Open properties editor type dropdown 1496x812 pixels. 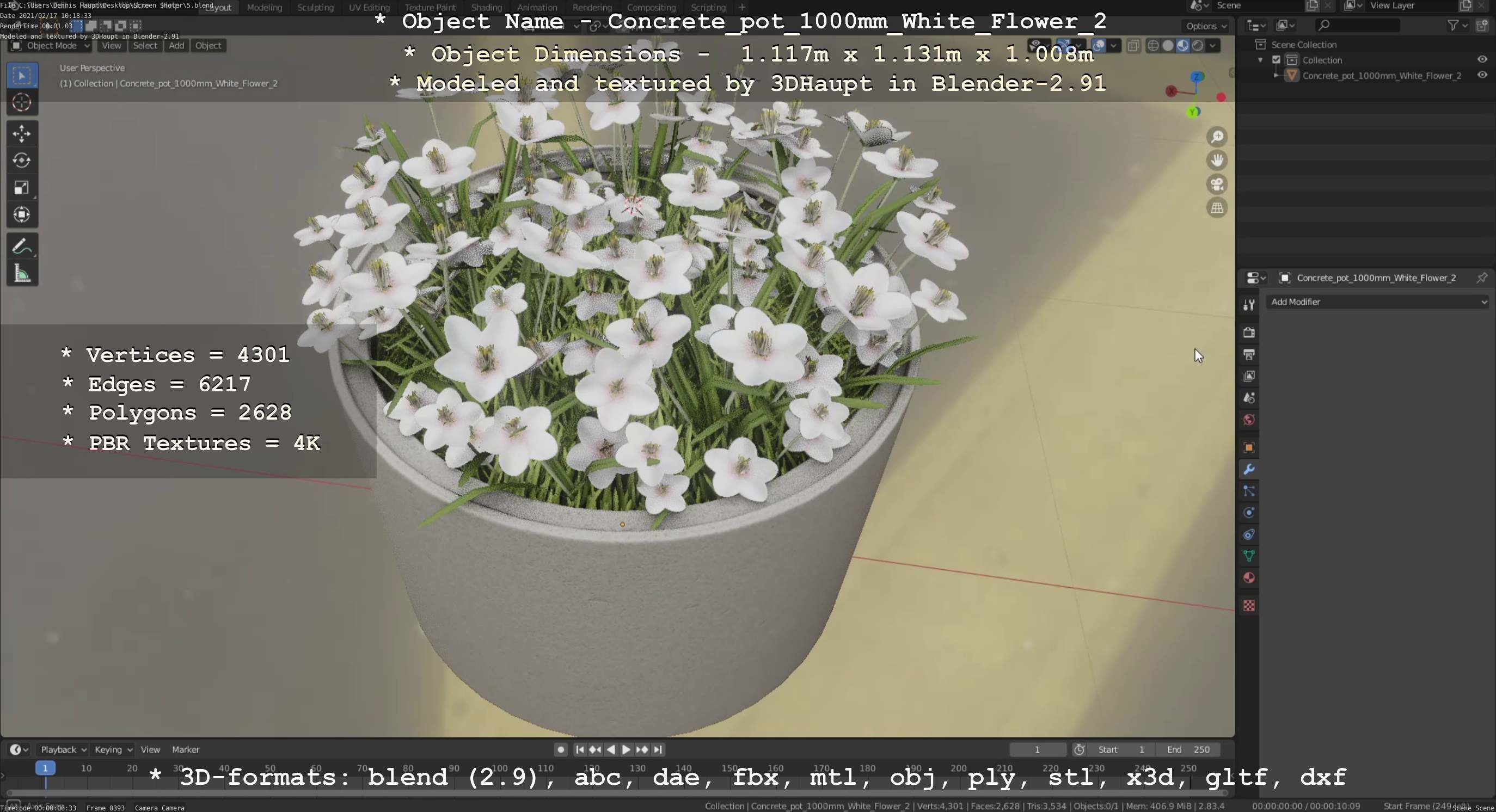pos(1255,278)
